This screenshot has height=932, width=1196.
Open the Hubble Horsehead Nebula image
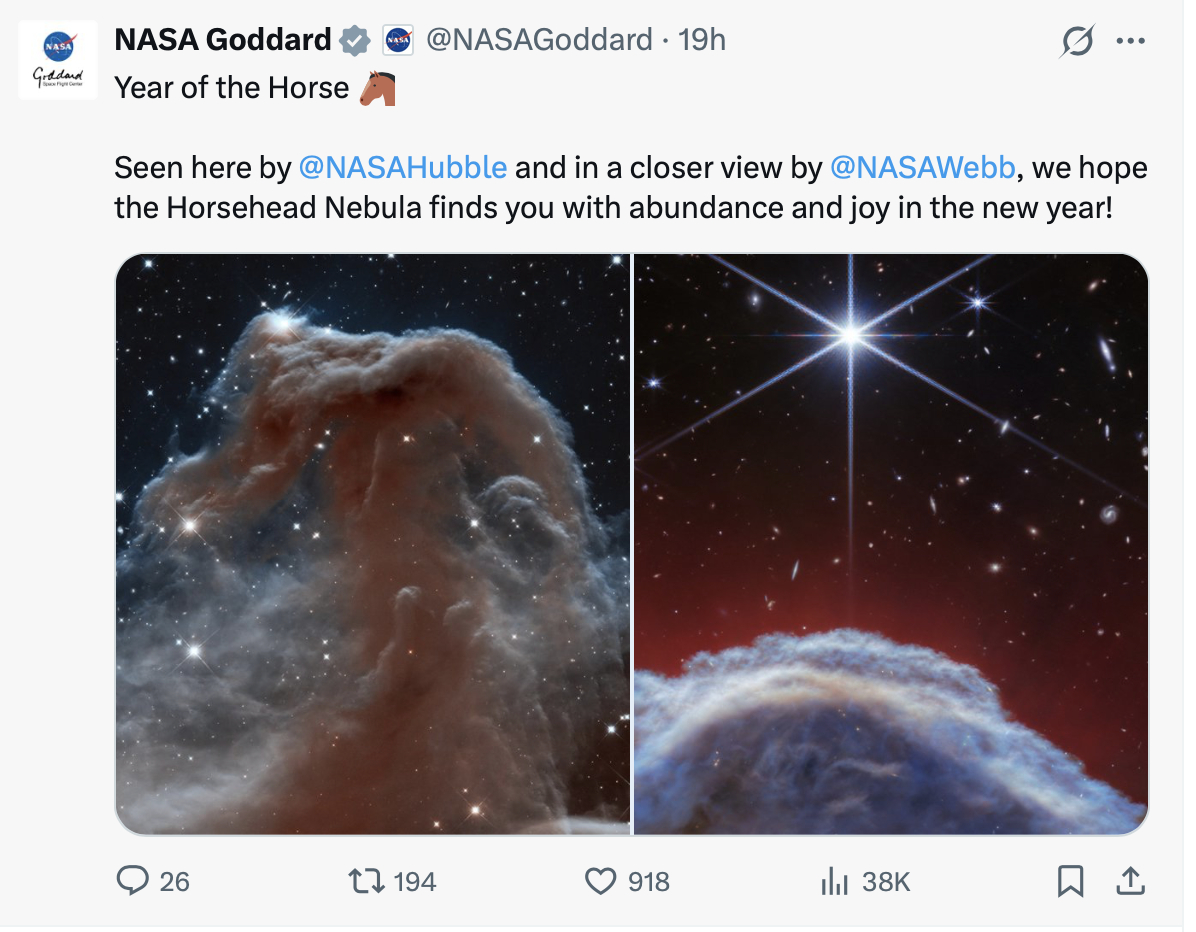point(373,544)
